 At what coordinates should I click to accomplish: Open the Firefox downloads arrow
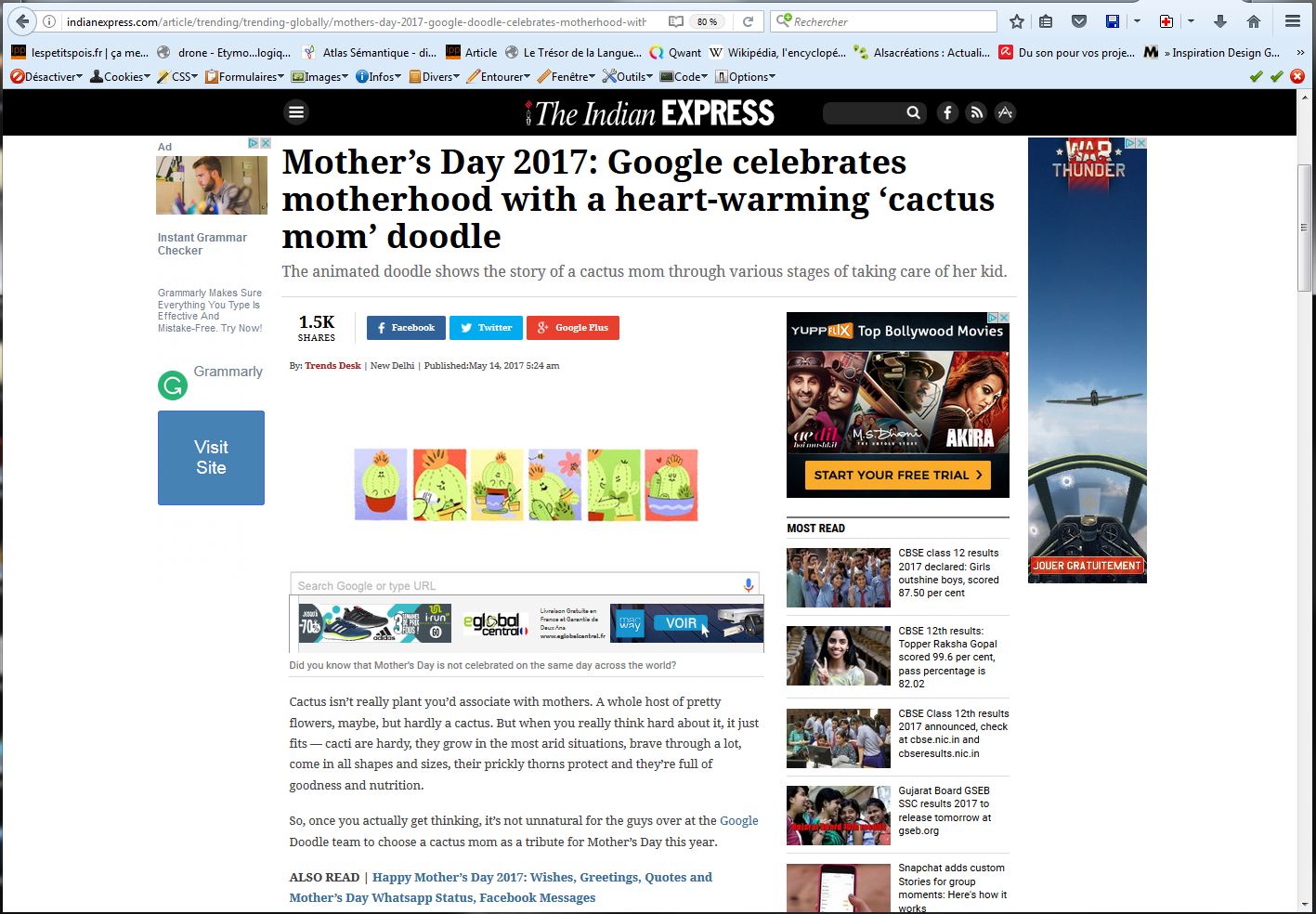(1220, 21)
